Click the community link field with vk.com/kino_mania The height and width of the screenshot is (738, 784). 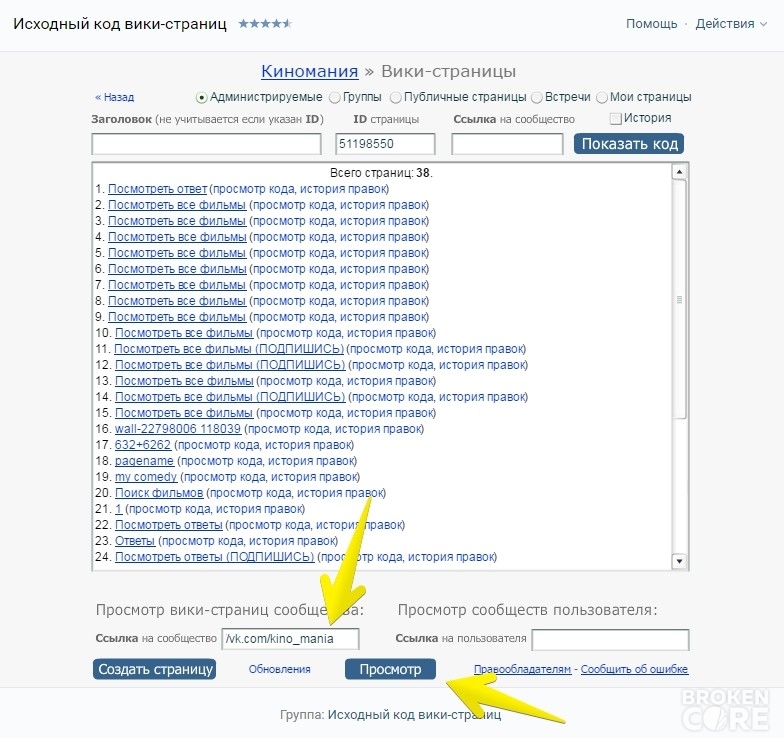tap(290, 639)
